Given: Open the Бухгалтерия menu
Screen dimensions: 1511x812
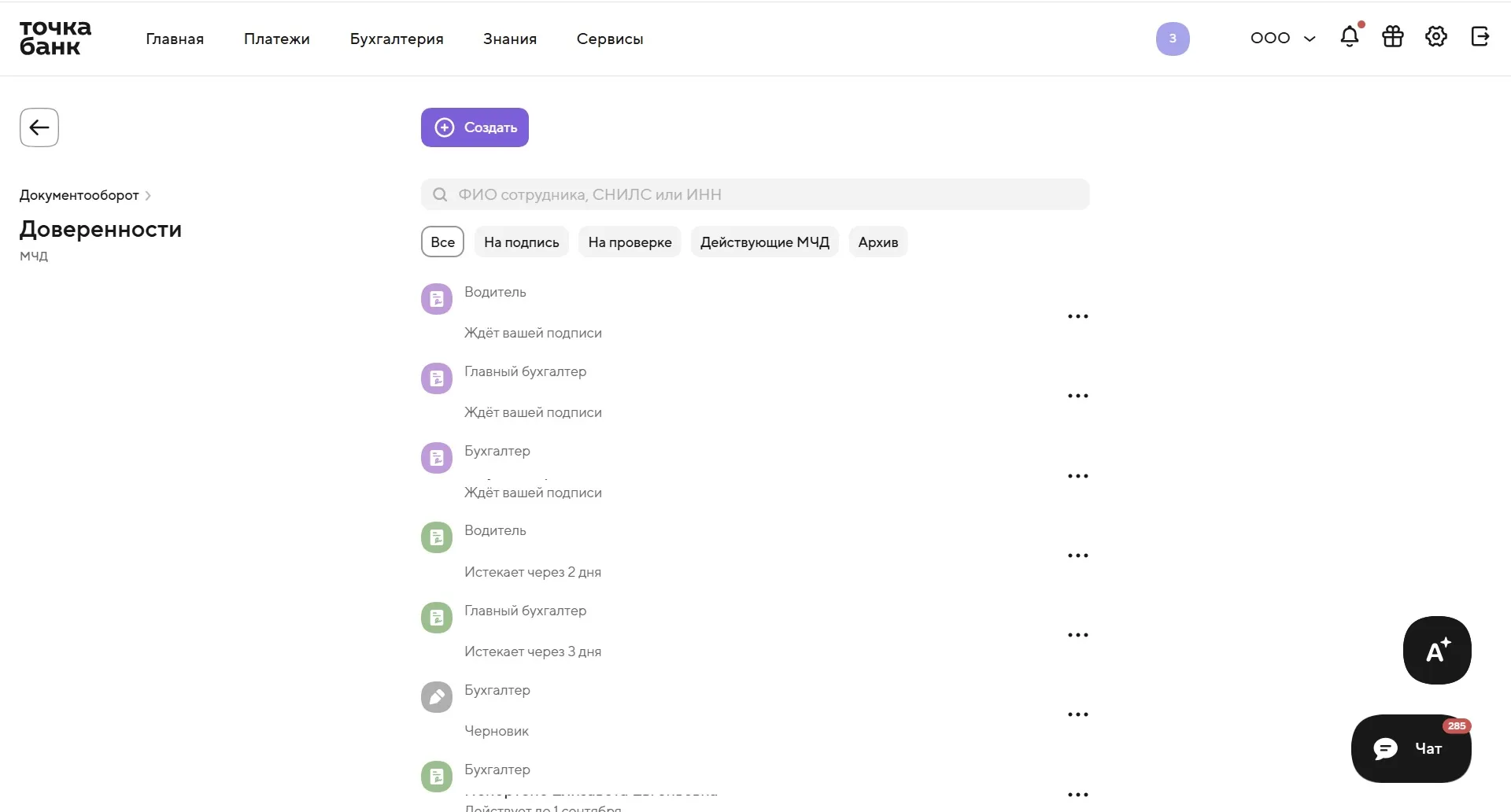Looking at the screenshot, I should coord(397,39).
